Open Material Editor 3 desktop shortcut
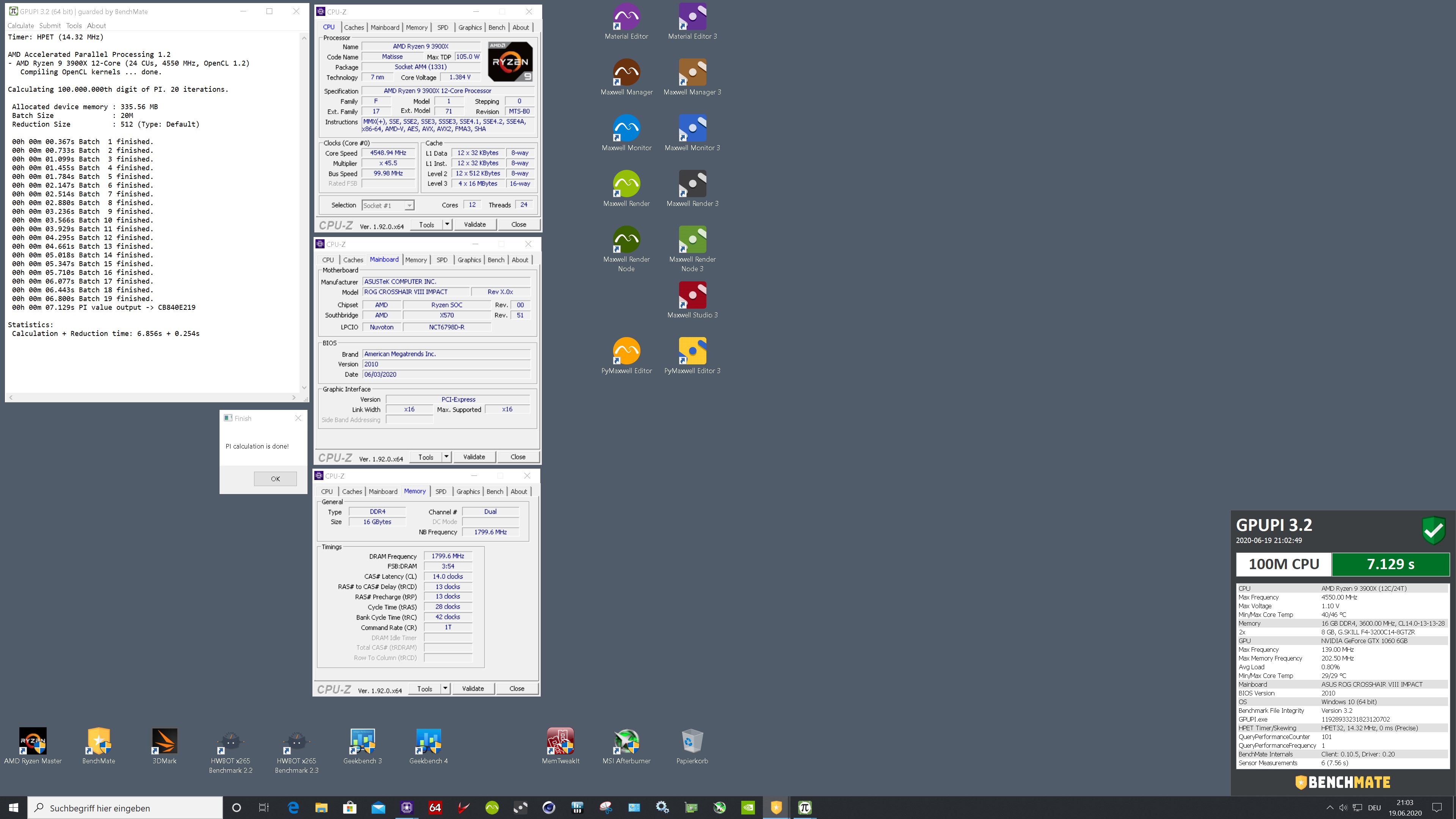1456x819 pixels. (692, 22)
